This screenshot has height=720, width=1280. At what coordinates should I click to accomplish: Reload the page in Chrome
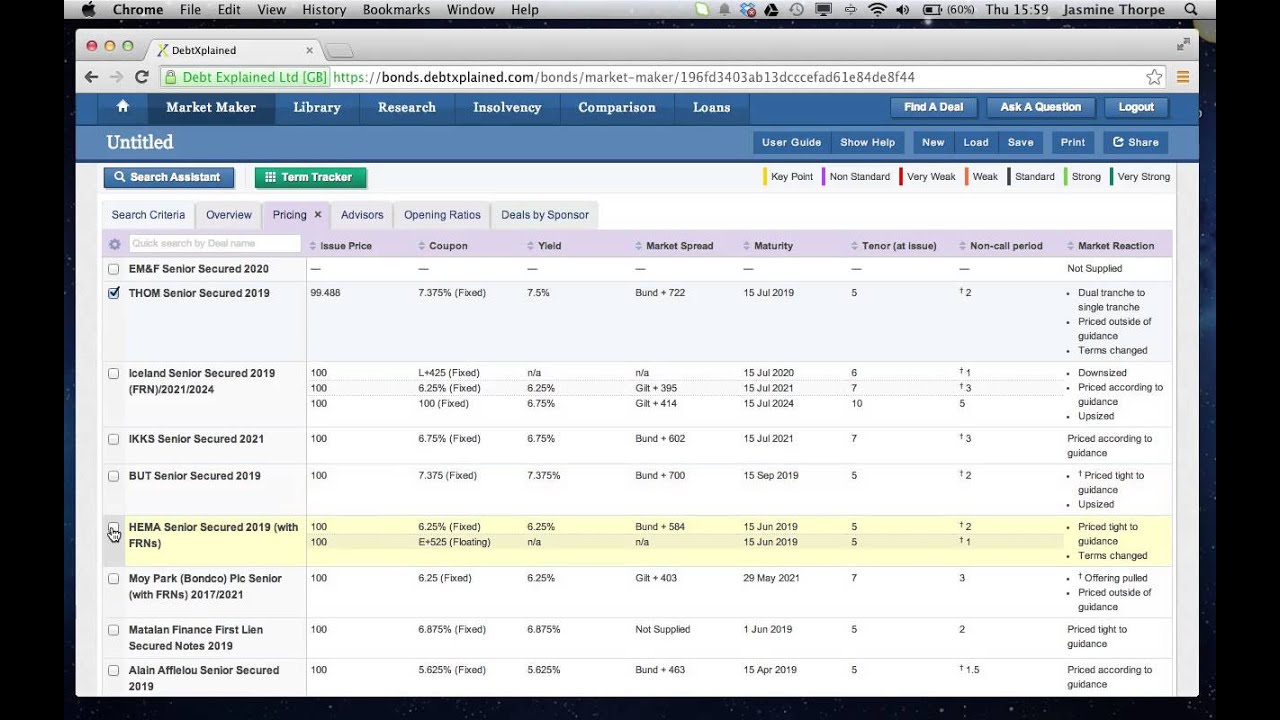142,77
